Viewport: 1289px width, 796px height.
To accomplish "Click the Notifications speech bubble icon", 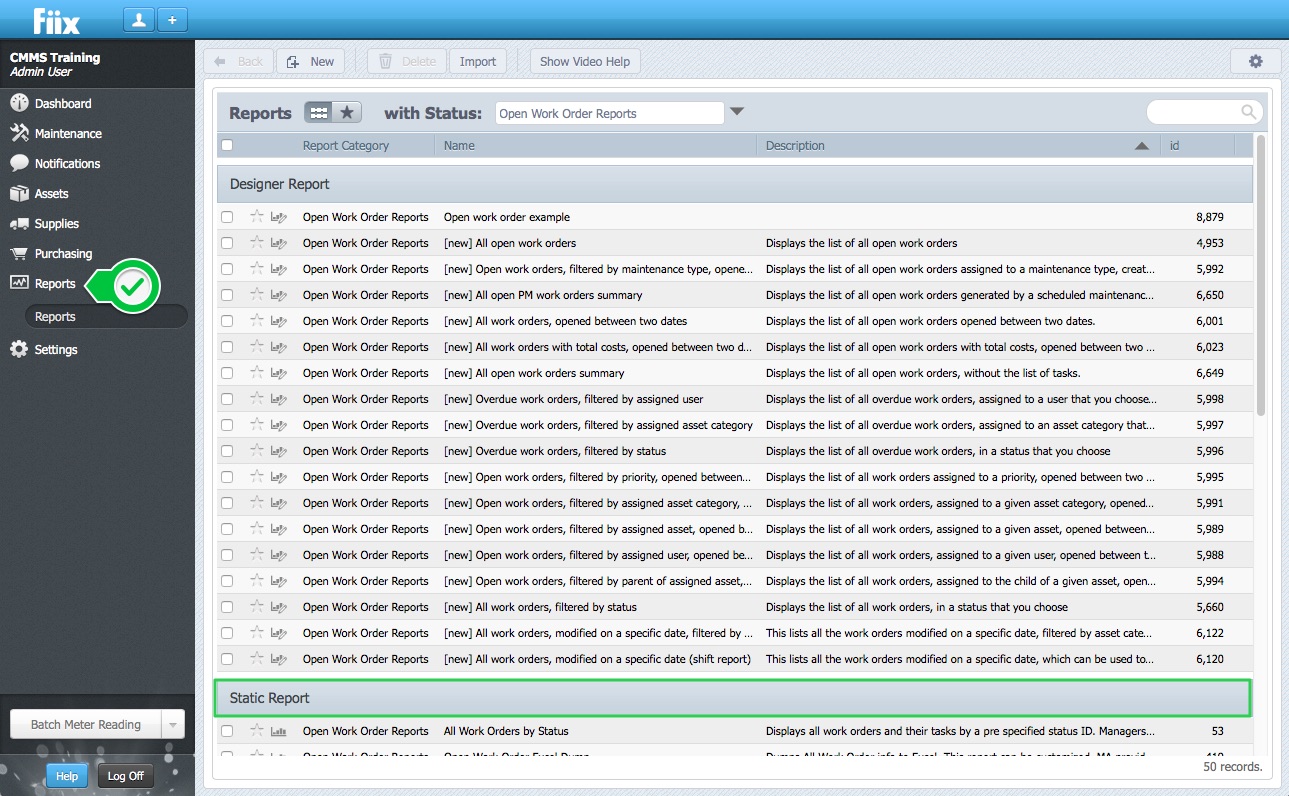I will pyautogui.click(x=19, y=163).
